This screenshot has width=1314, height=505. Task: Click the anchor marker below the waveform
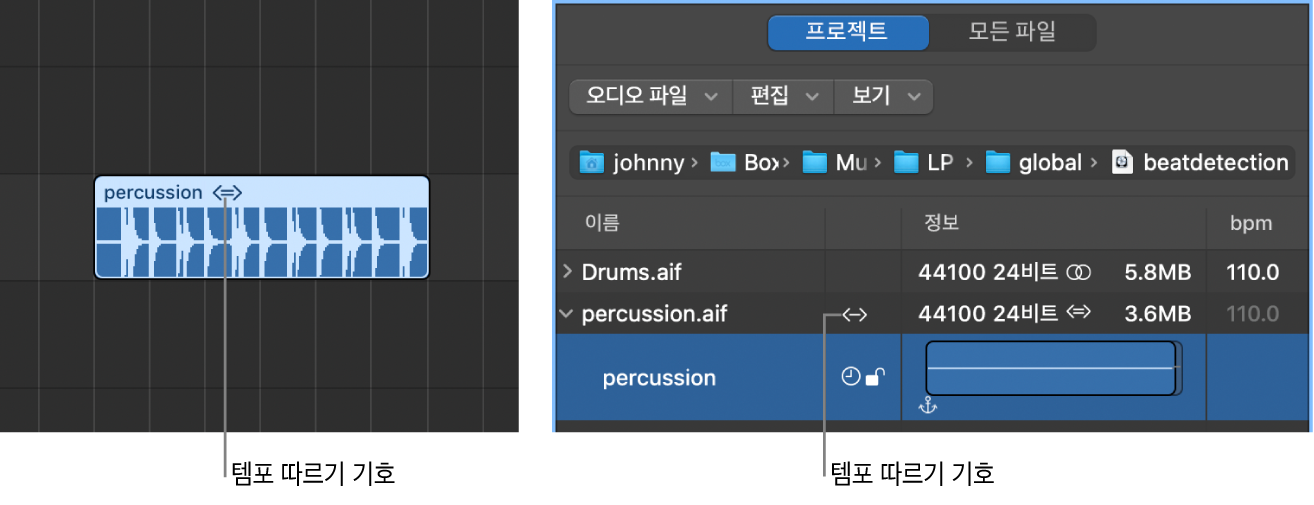click(x=928, y=405)
